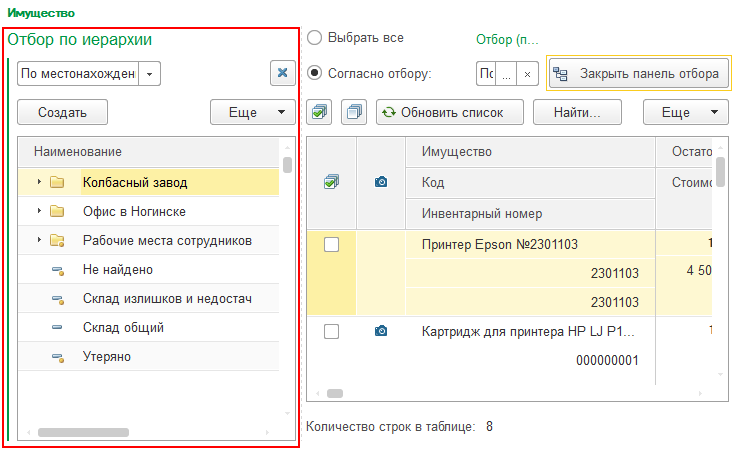The width and height of the screenshot is (740, 450).
Task: Open the По местонахождению dropdown
Action: [x=149, y=74]
